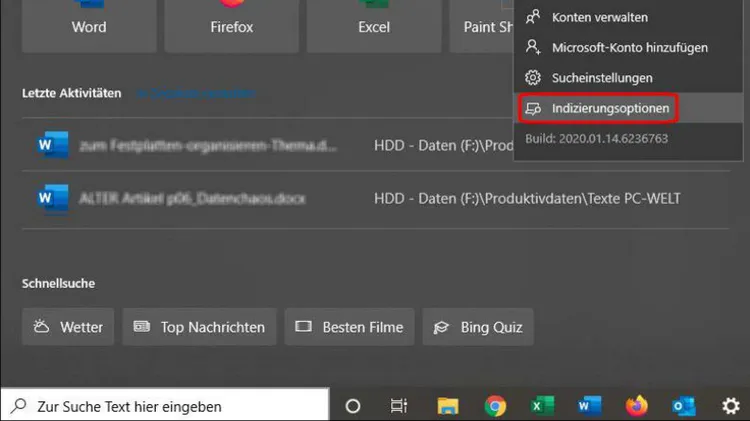
Task: Open the ALTER Artikel Datenchaos.docx document
Action: pyautogui.click(x=375, y=198)
